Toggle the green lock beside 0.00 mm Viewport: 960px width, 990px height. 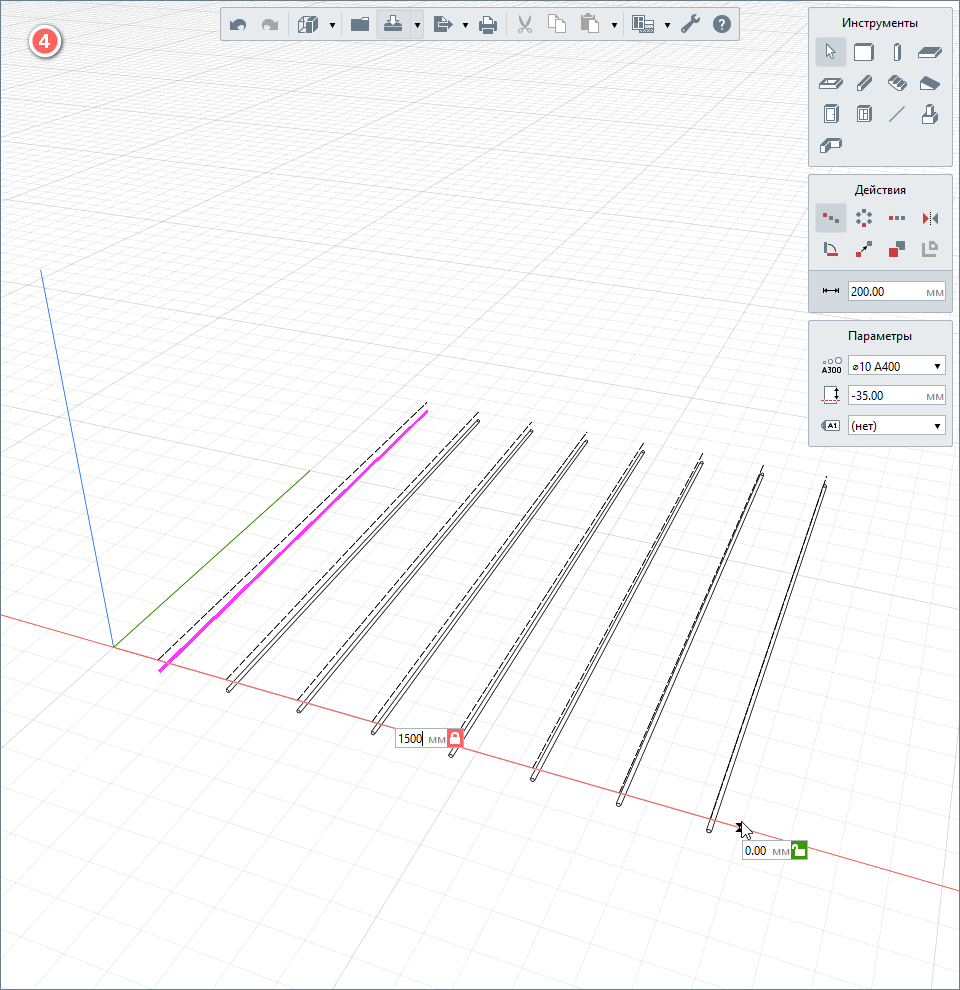pyautogui.click(x=799, y=850)
